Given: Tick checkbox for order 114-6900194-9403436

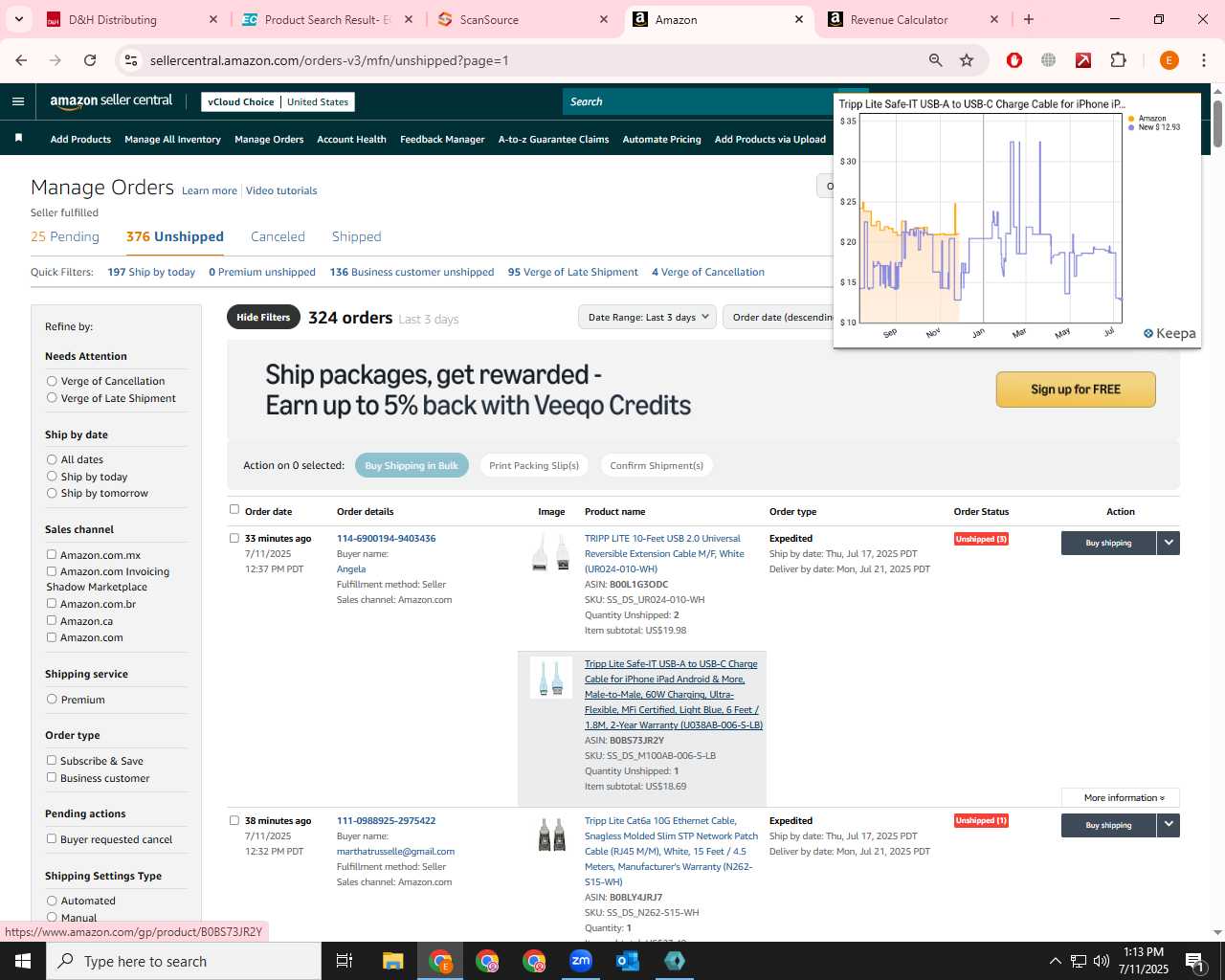Looking at the screenshot, I should tap(234, 538).
